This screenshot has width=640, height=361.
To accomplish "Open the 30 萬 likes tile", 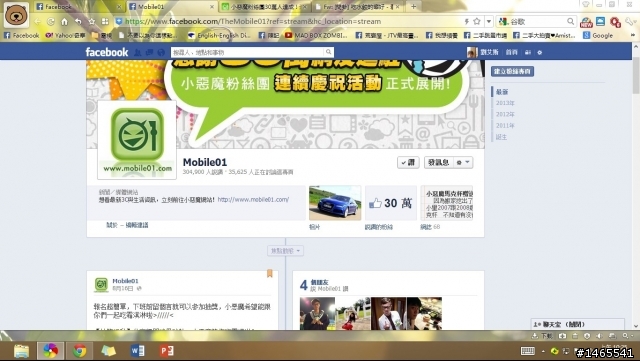I will pos(391,203).
